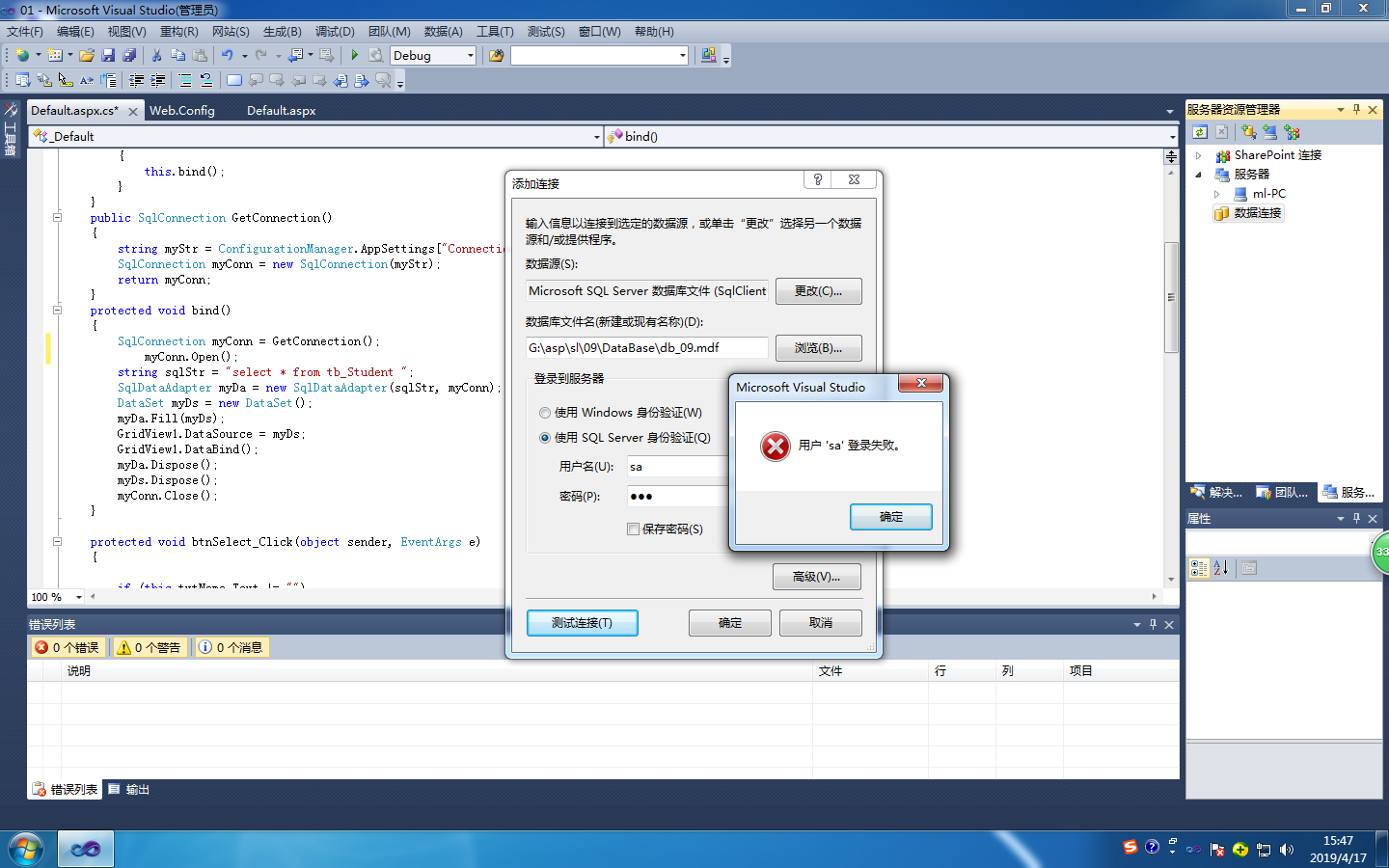Open the find combo box dropdown
The image size is (1389, 868).
pos(683,55)
